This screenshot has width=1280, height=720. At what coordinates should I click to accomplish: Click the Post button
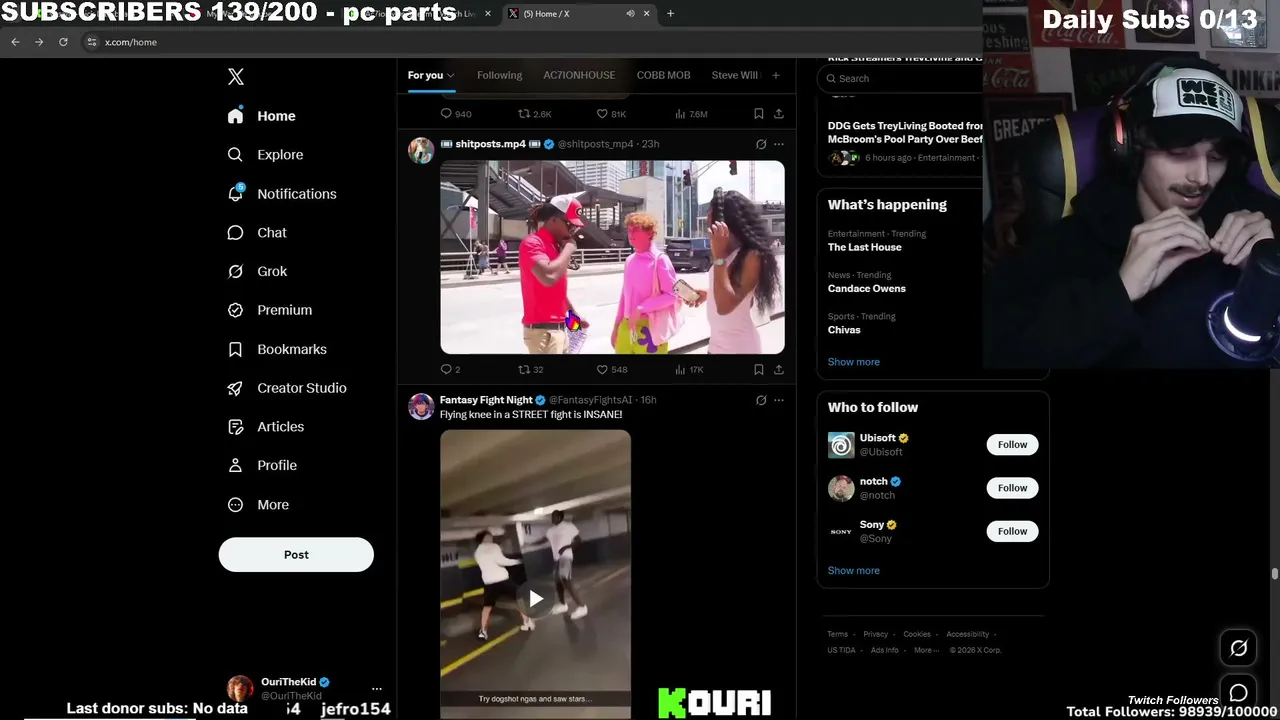coord(296,555)
